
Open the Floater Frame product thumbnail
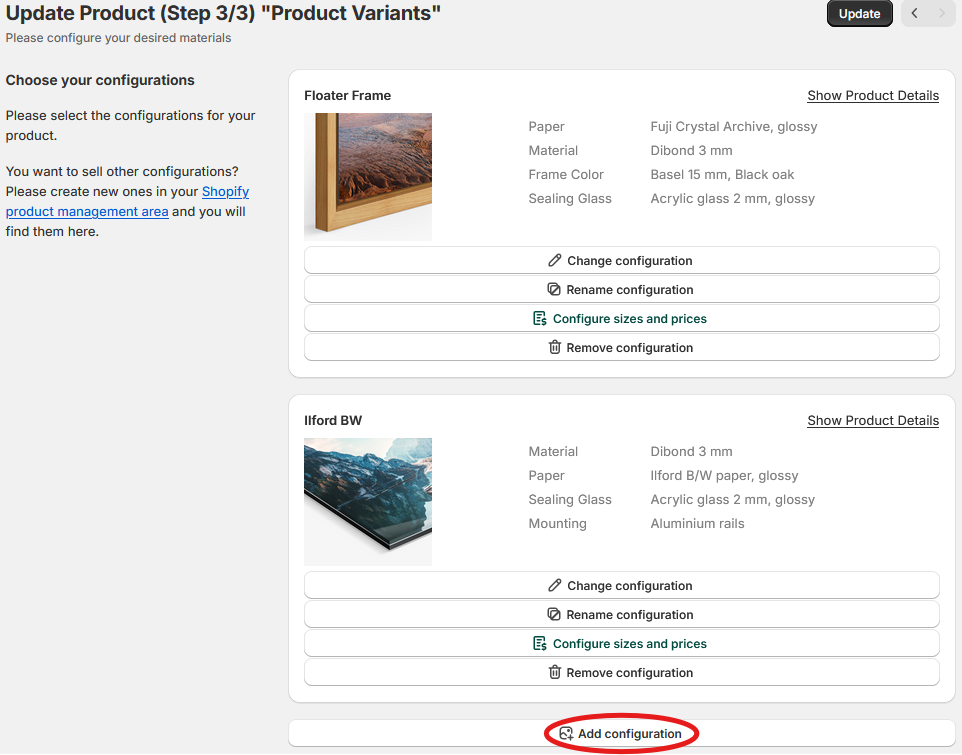[368, 177]
